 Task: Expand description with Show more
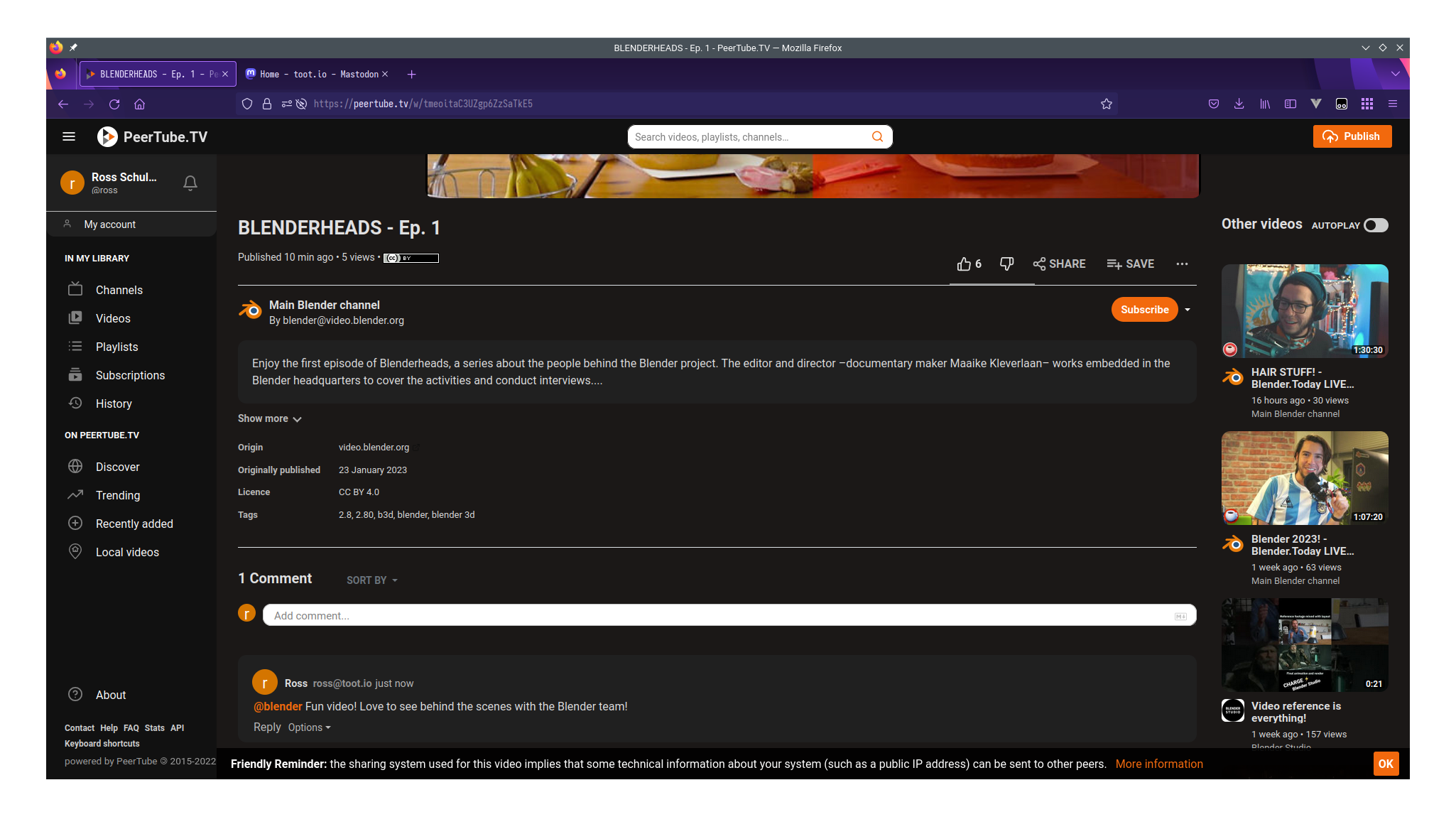click(x=269, y=419)
